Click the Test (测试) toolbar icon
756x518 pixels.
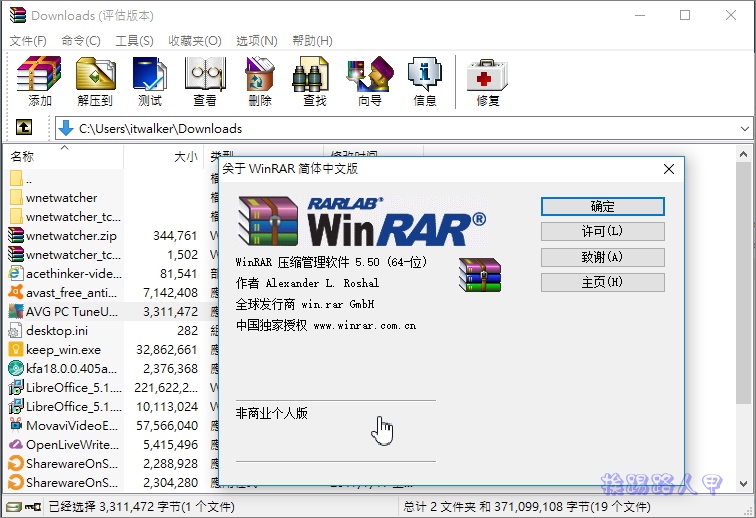[149, 74]
